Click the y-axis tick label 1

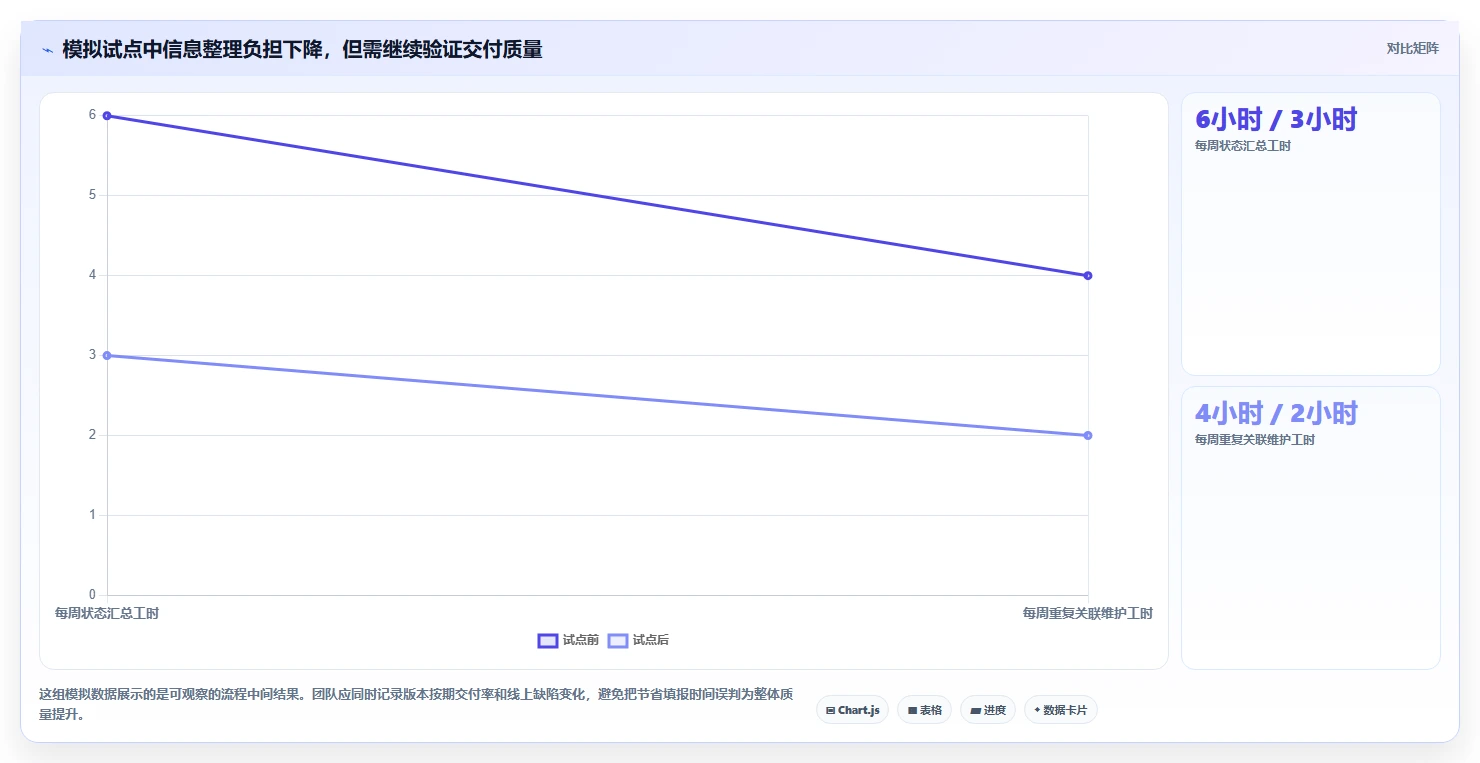coord(92,515)
